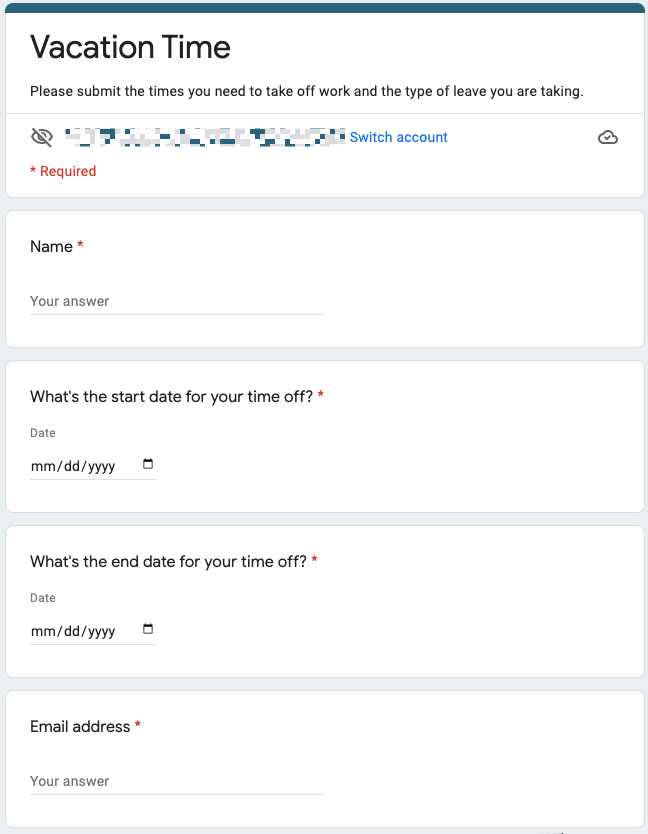
Task: Select the year part of start date
Action: (102, 466)
